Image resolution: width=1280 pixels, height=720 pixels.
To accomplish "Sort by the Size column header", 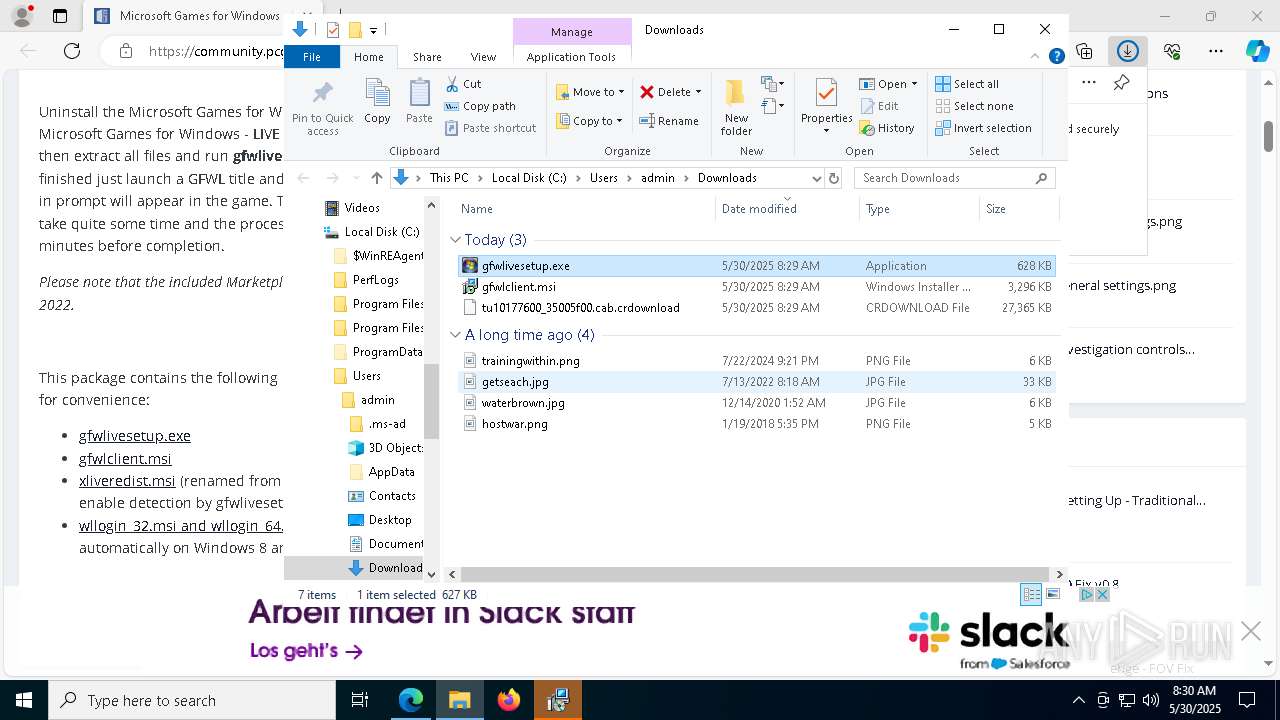I will coord(1017,209).
